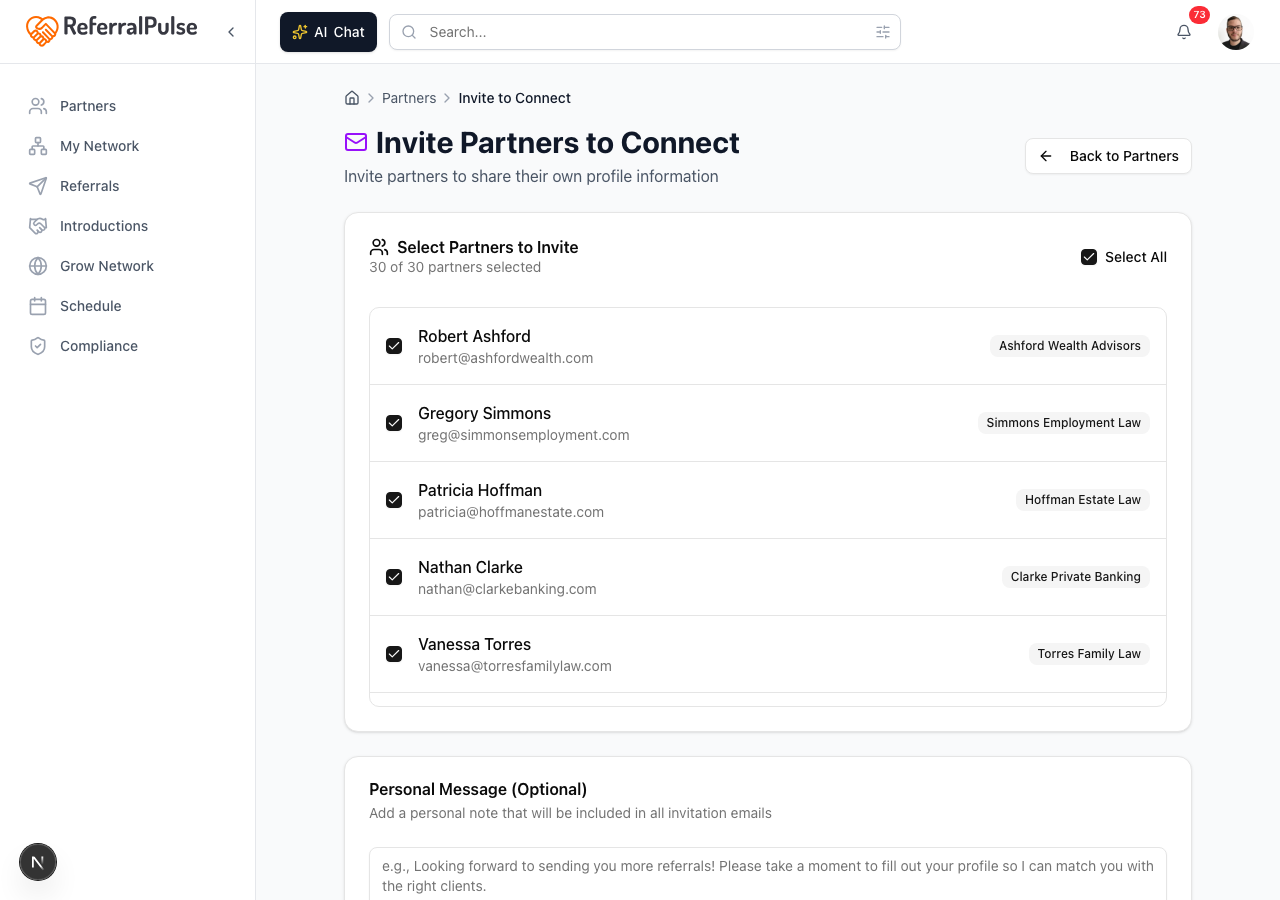This screenshot has width=1280, height=900.
Task: Toggle the Select All checkbox
Action: pos(1089,257)
